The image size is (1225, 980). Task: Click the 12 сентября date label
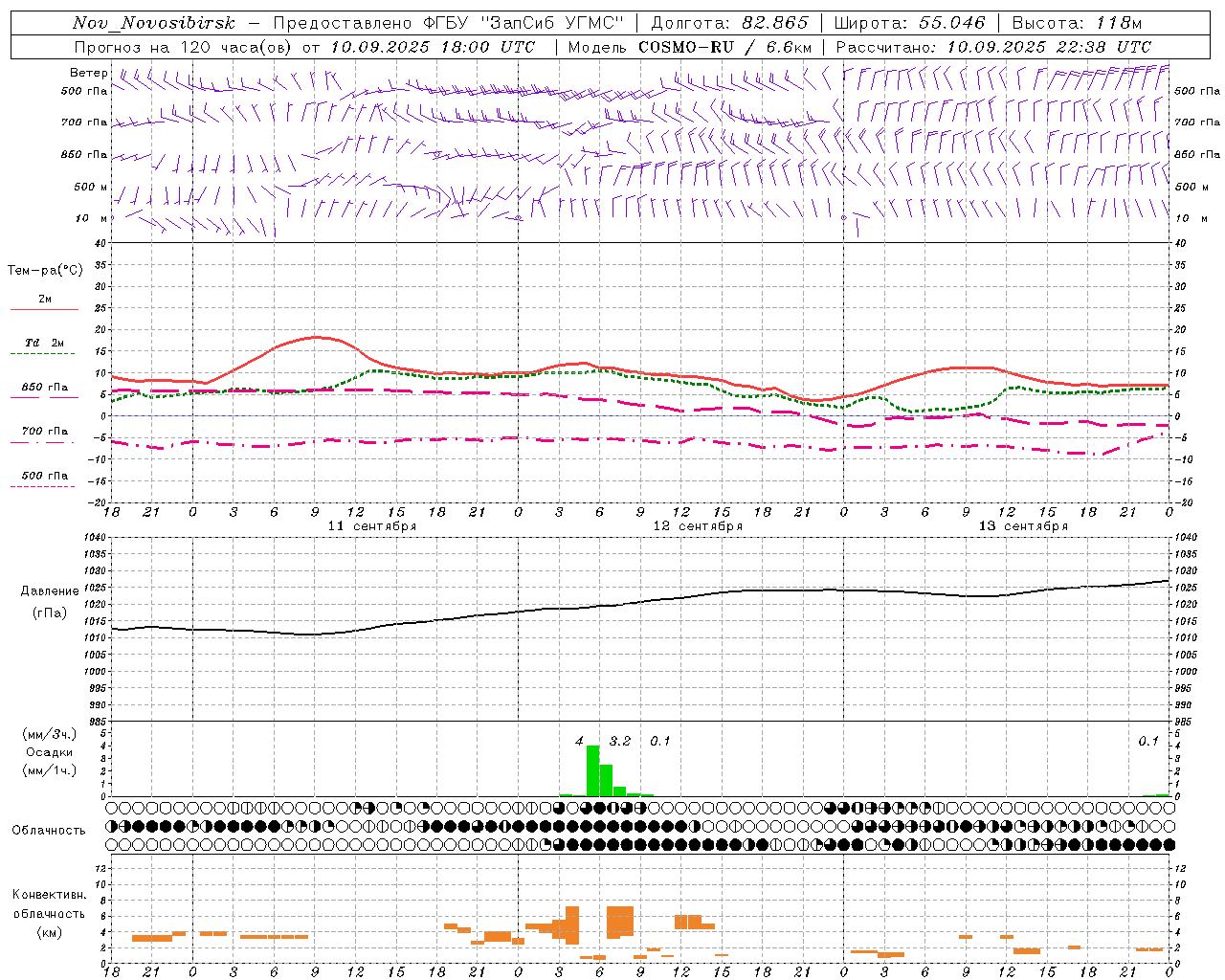pyautogui.click(x=698, y=525)
